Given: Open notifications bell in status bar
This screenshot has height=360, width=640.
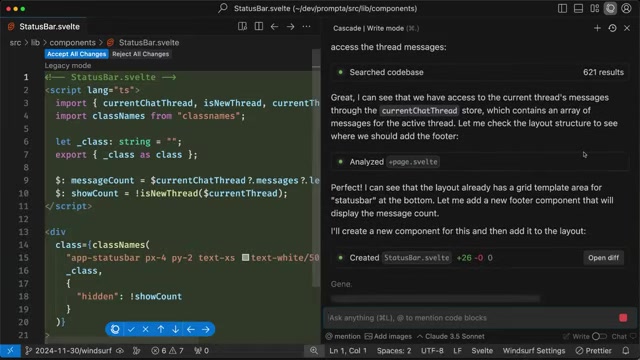Looking at the screenshot, I should point(626,351).
